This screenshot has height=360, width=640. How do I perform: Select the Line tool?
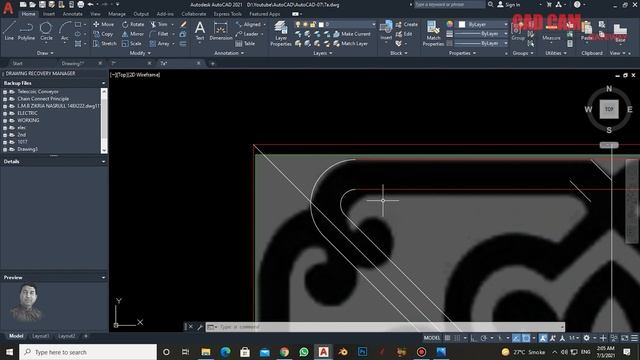(x=9, y=31)
